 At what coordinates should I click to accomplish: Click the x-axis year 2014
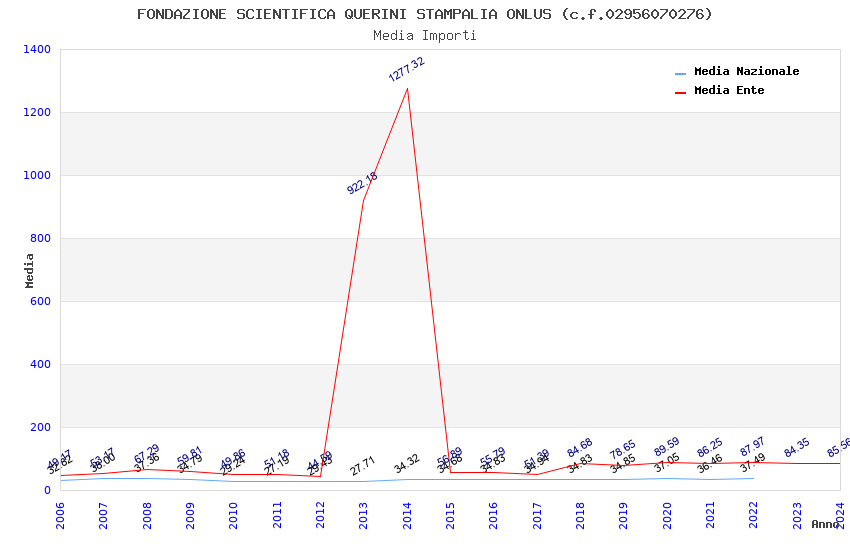point(407,515)
